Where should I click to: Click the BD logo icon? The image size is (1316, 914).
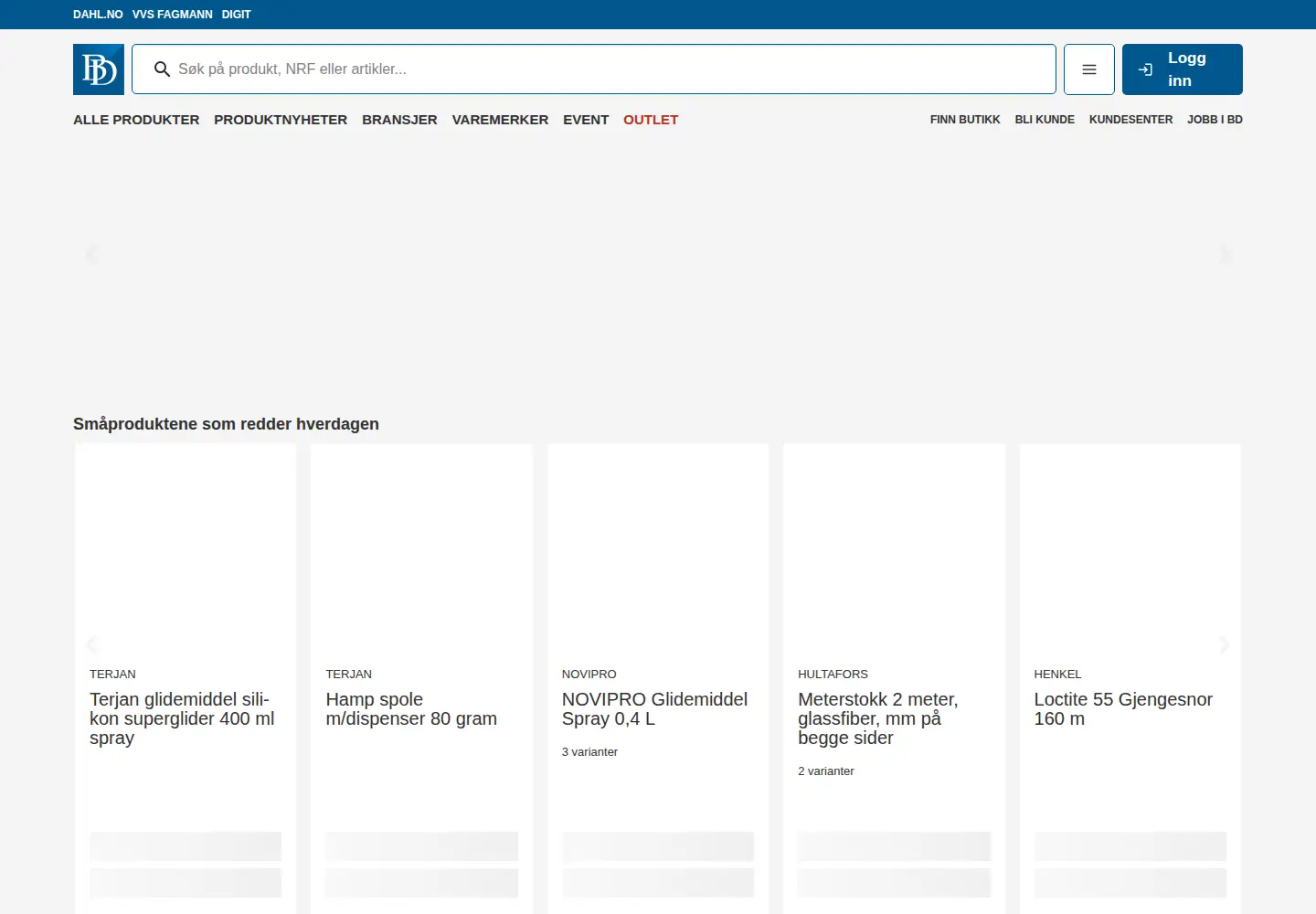tap(99, 69)
